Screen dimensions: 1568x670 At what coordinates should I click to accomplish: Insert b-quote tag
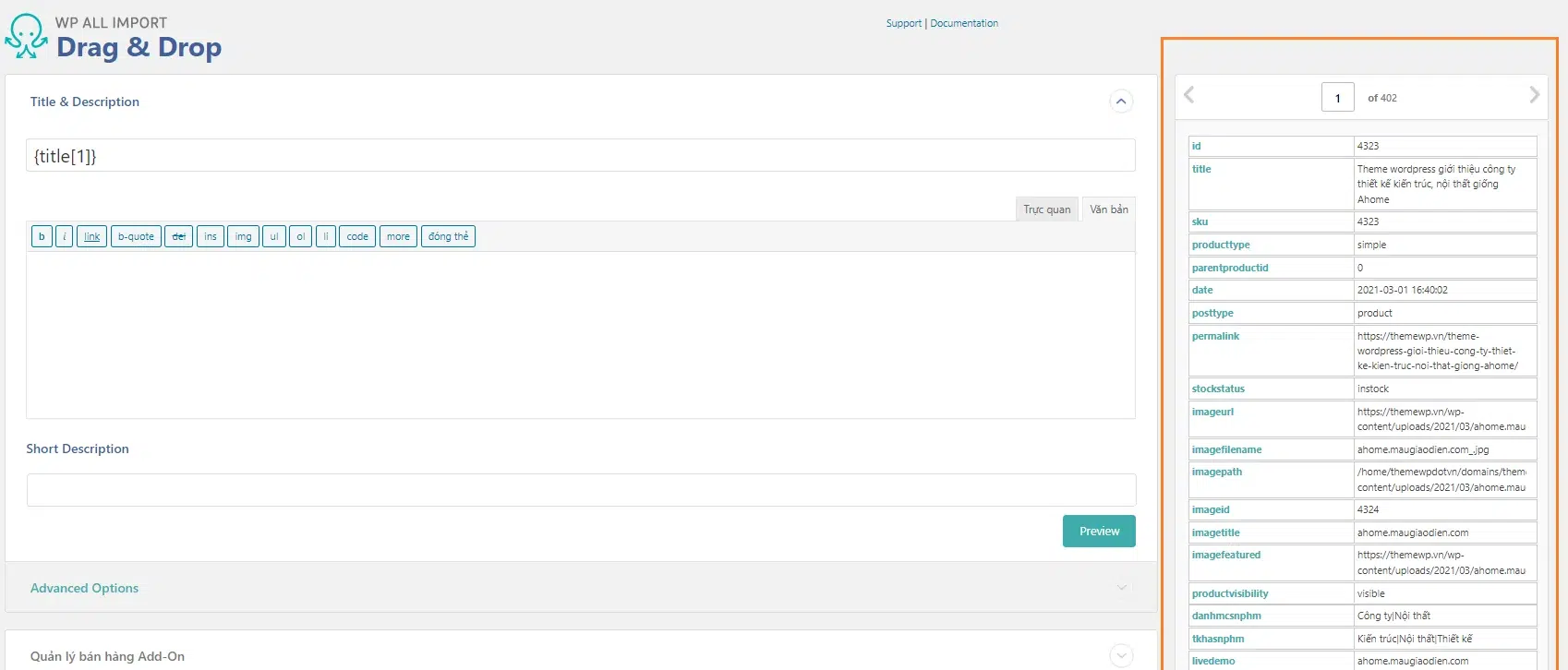click(136, 236)
